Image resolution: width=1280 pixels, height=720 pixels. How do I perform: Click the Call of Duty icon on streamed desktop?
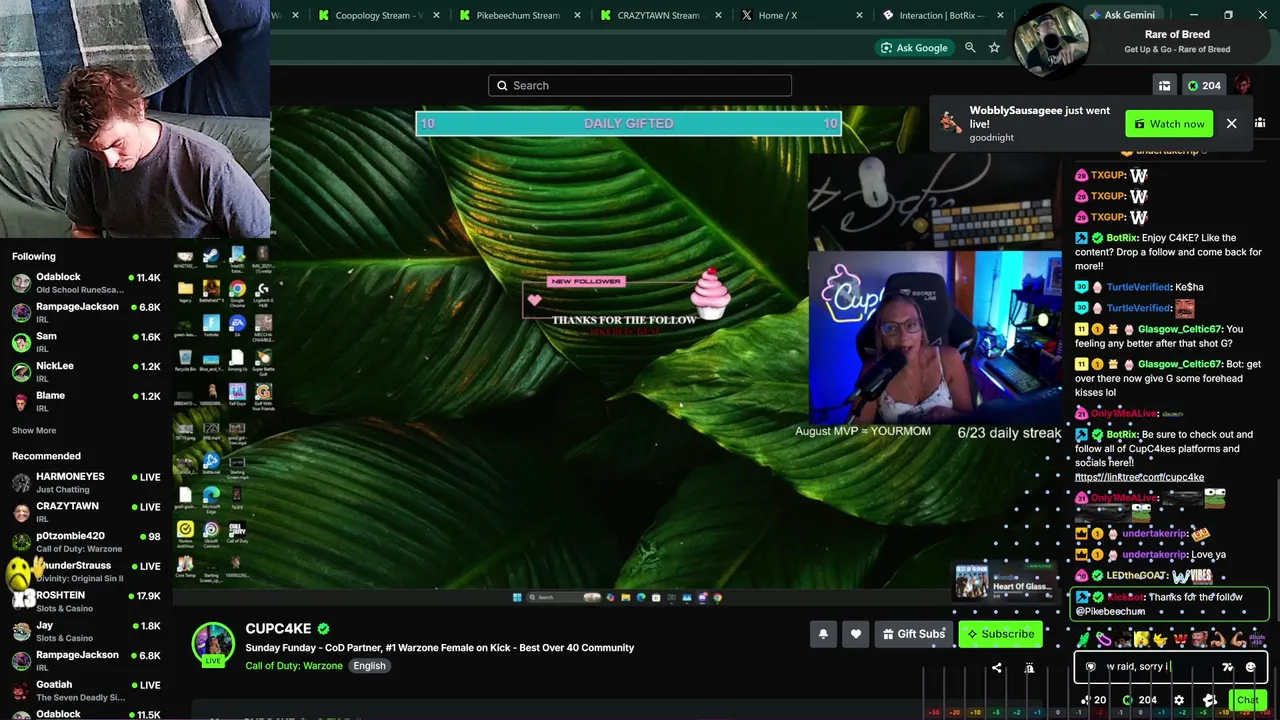[x=237, y=530]
